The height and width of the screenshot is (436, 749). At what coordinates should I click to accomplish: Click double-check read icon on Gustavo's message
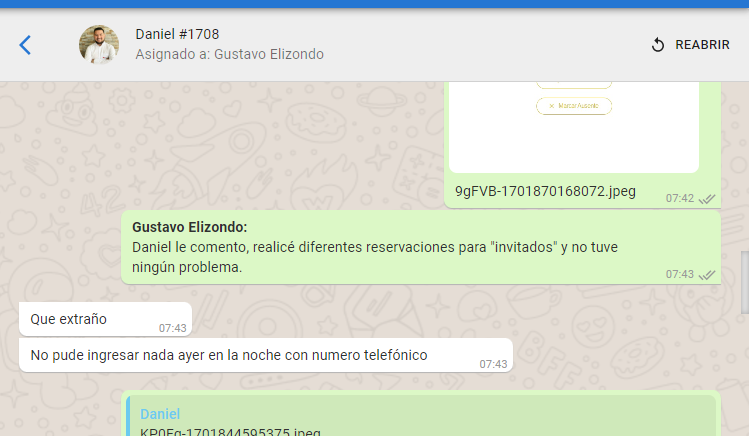click(707, 274)
